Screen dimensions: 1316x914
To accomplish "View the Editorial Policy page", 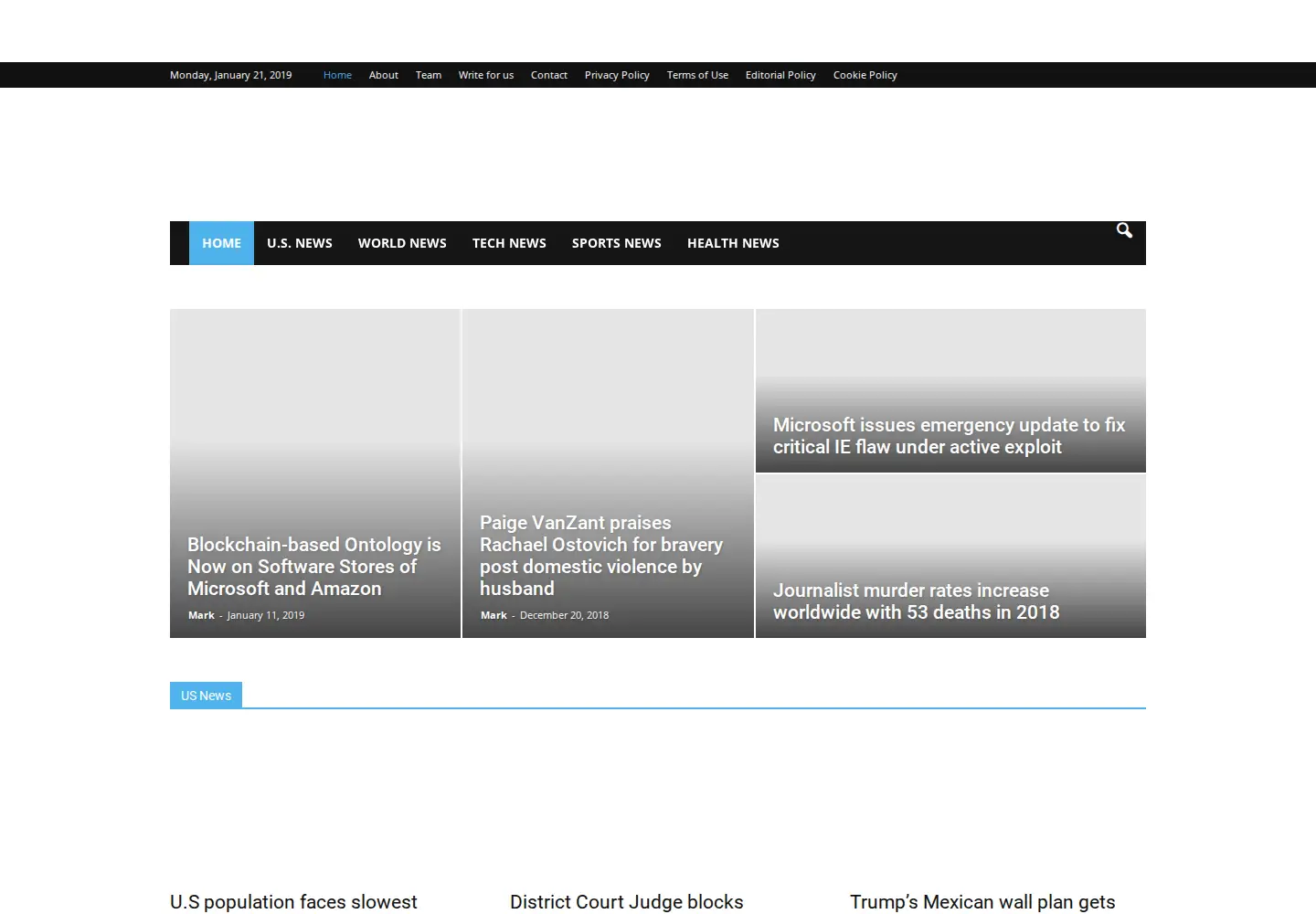I will [780, 75].
